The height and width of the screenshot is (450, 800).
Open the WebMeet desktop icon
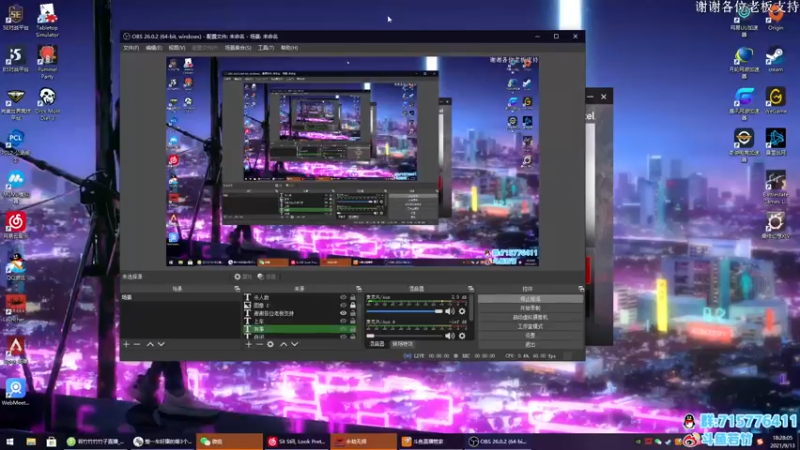tap(16, 392)
